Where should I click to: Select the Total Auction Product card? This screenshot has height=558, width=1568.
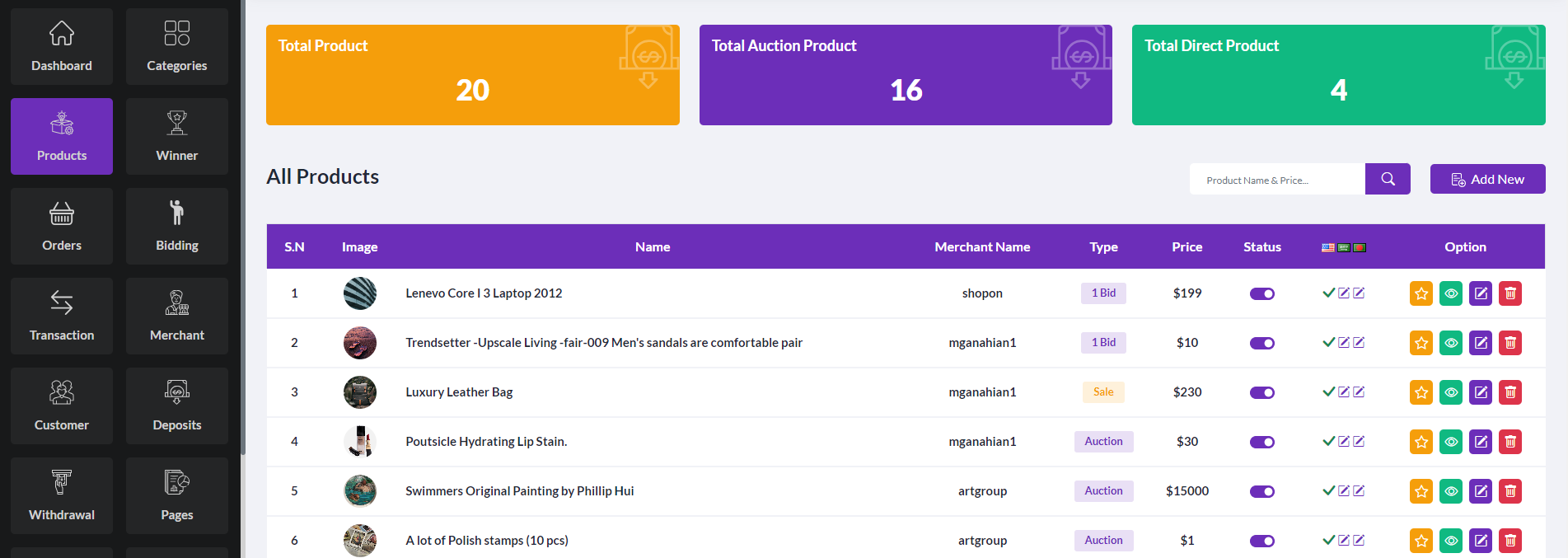[x=906, y=75]
